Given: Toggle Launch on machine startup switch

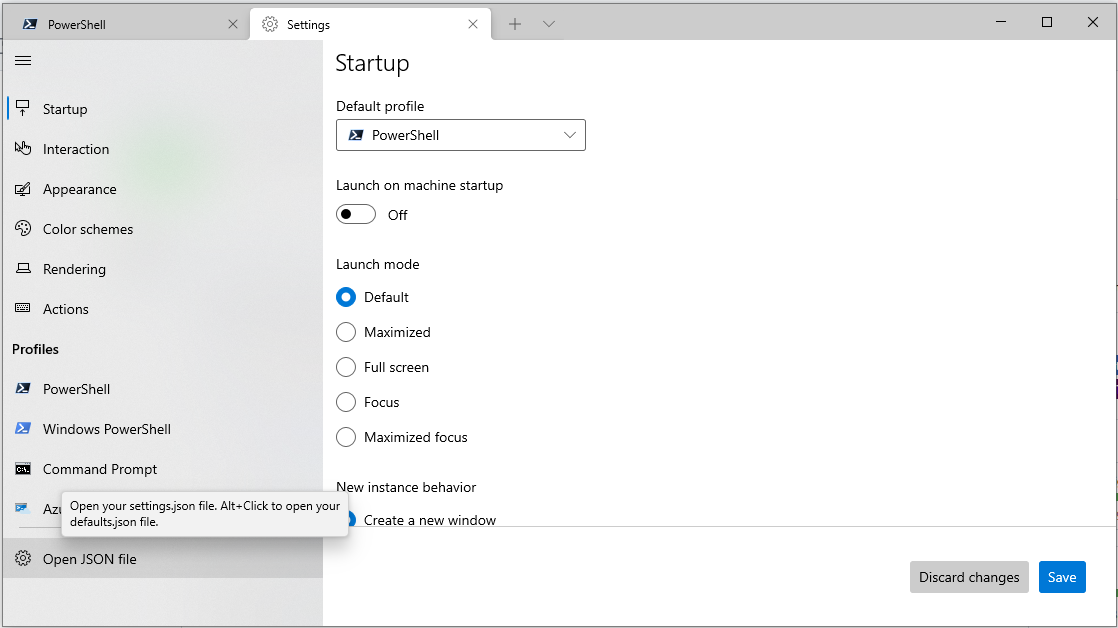Looking at the screenshot, I should click(x=356, y=215).
